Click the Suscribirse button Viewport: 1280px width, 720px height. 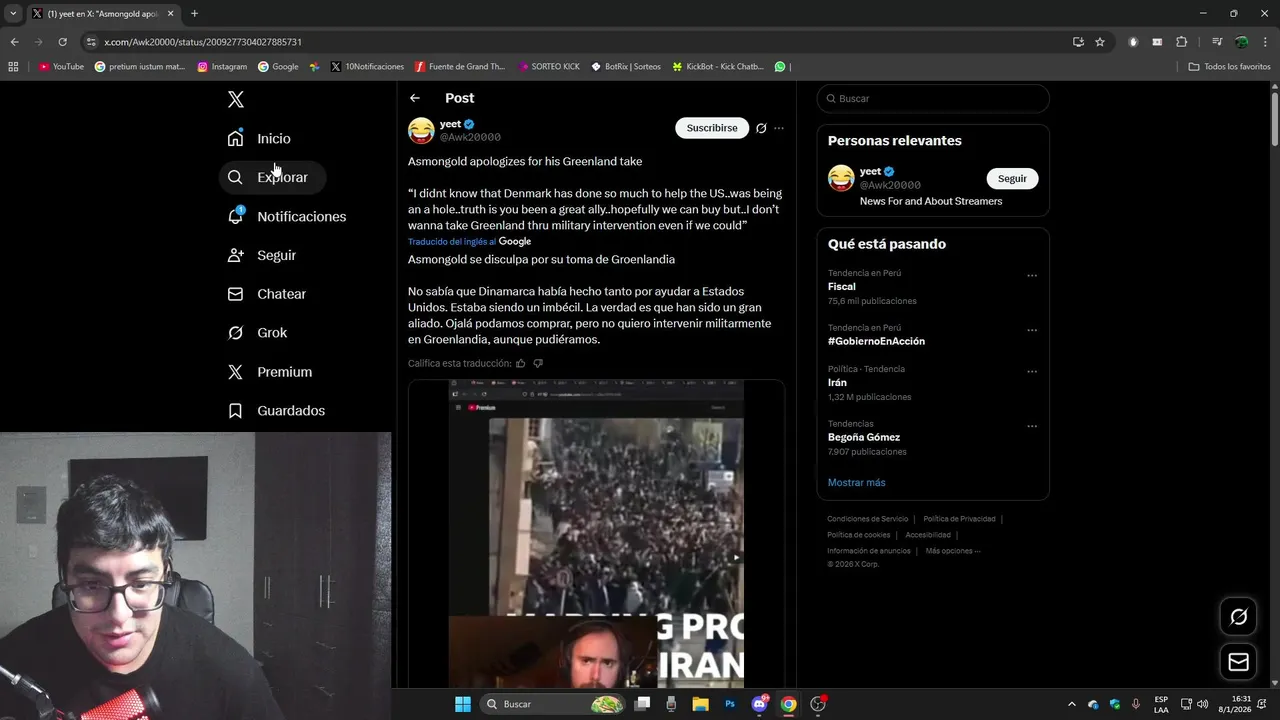[712, 128]
